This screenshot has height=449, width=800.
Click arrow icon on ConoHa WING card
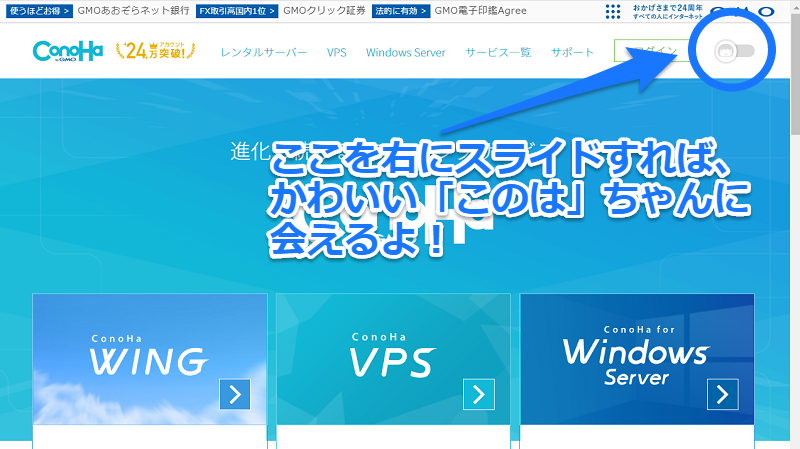coord(234,394)
